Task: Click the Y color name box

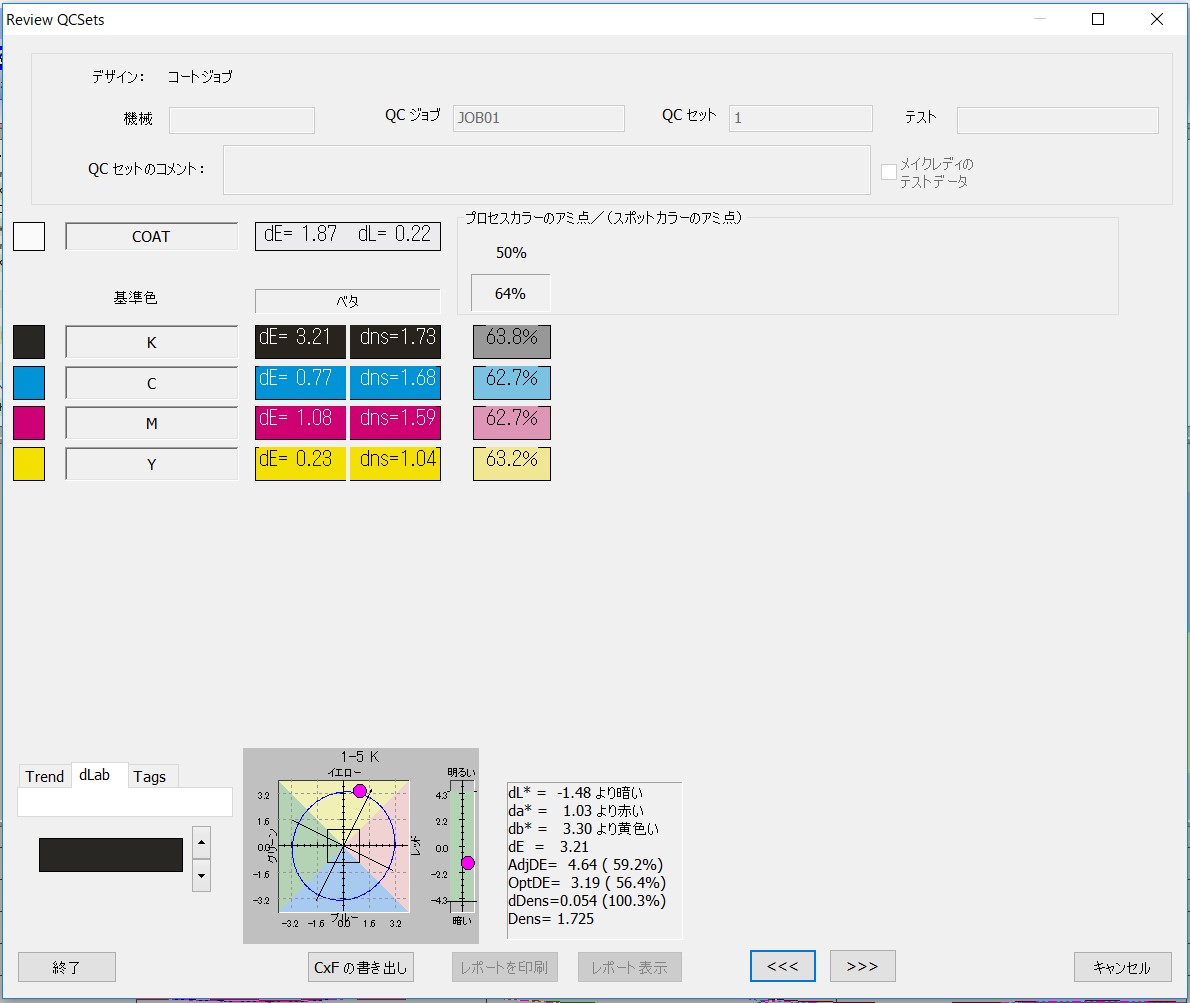Action: pyautogui.click(x=151, y=464)
